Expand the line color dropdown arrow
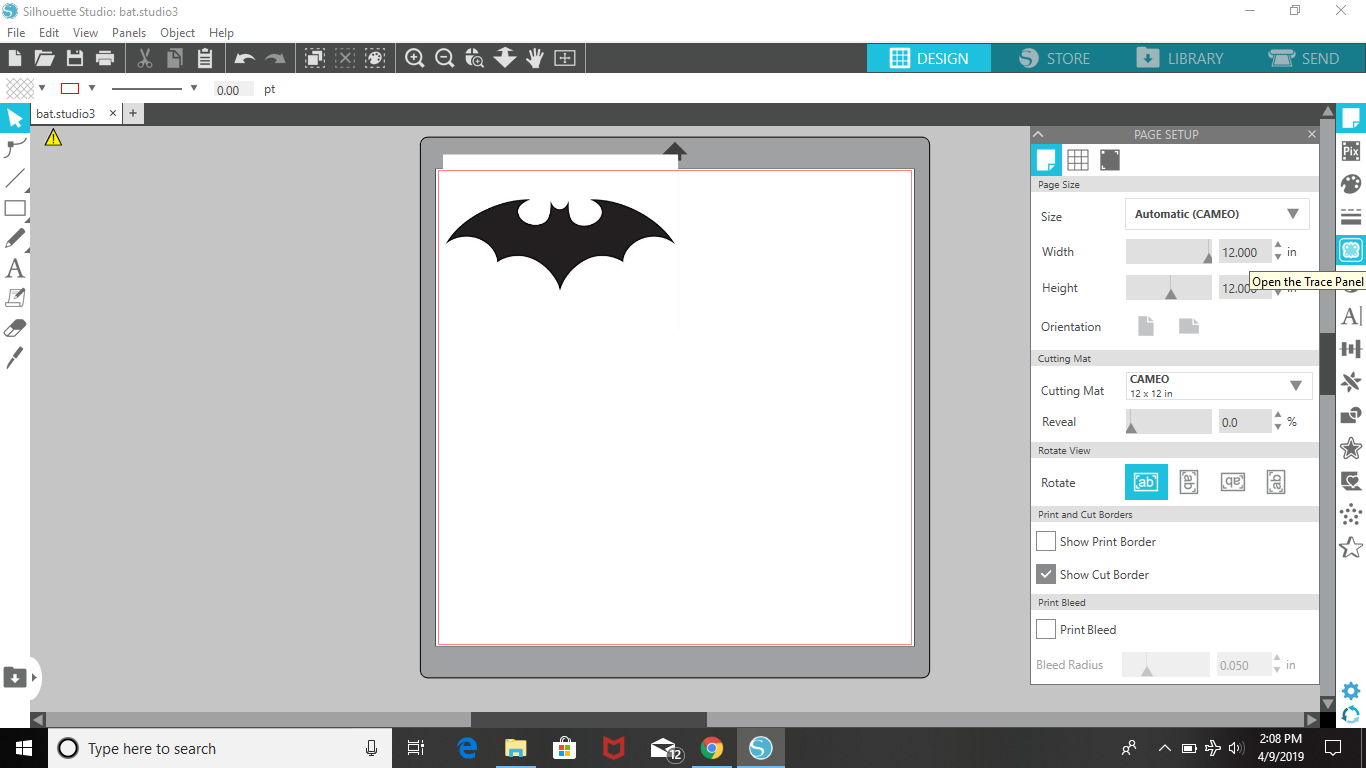This screenshot has width=1366, height=768. pos(92,88)
